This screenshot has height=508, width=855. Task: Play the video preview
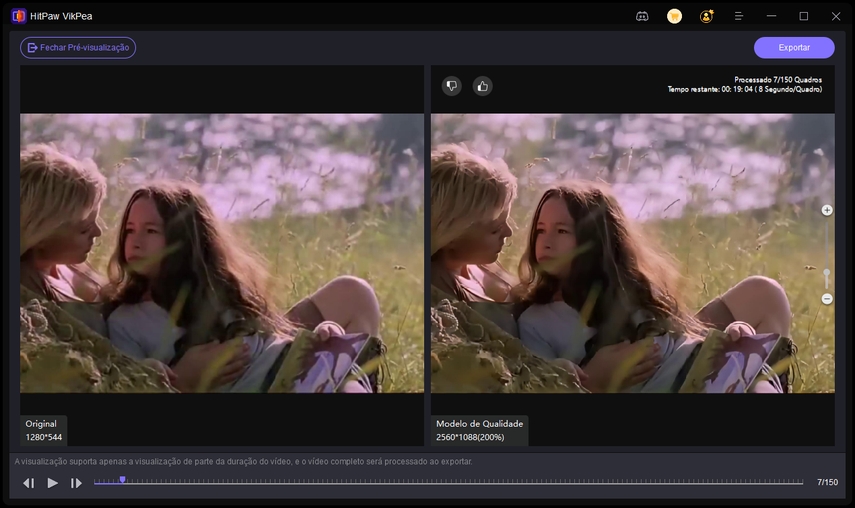pyautogui.click(x=52, y=483)
